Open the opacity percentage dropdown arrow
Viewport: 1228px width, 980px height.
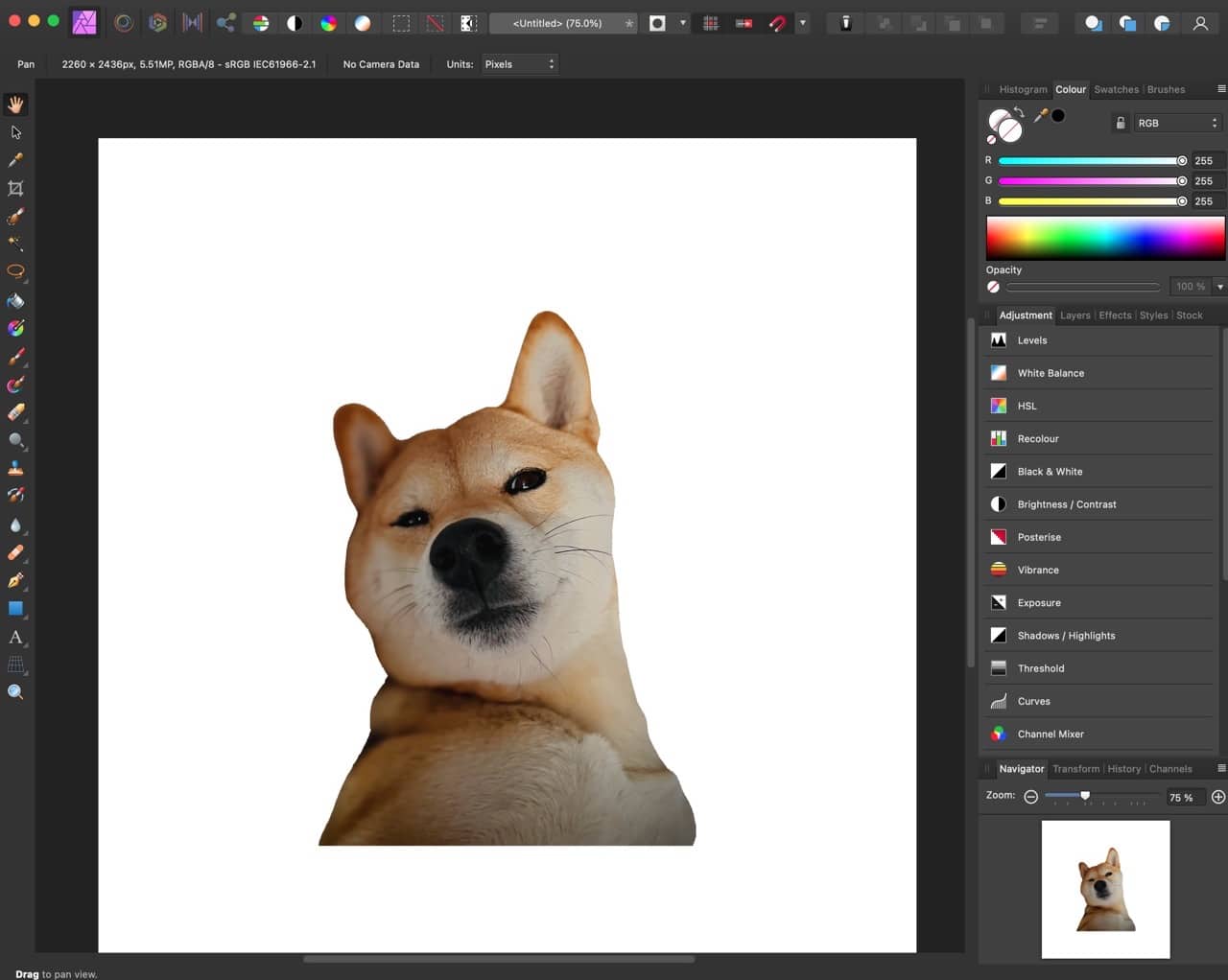click(1219, 286)
